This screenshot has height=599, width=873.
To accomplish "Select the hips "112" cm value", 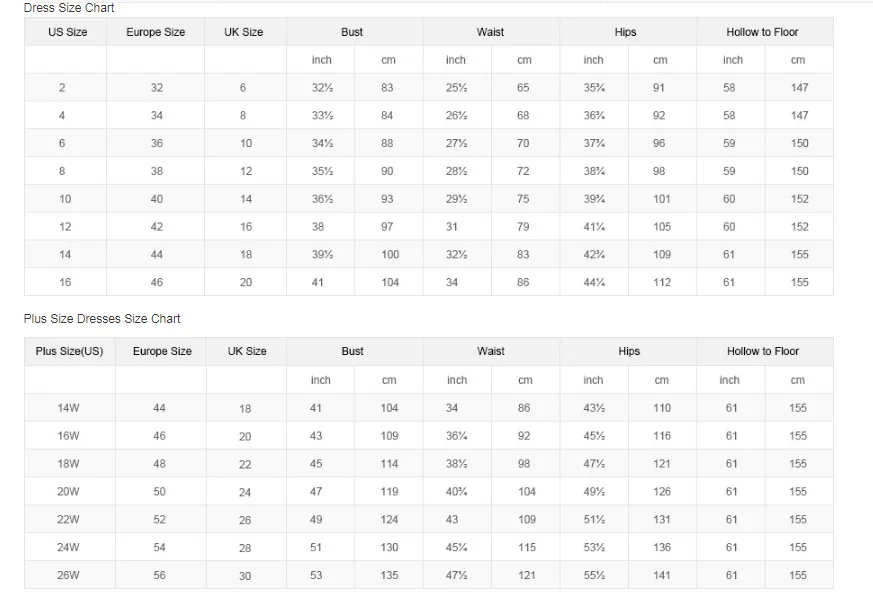I will tap(662, 282).
